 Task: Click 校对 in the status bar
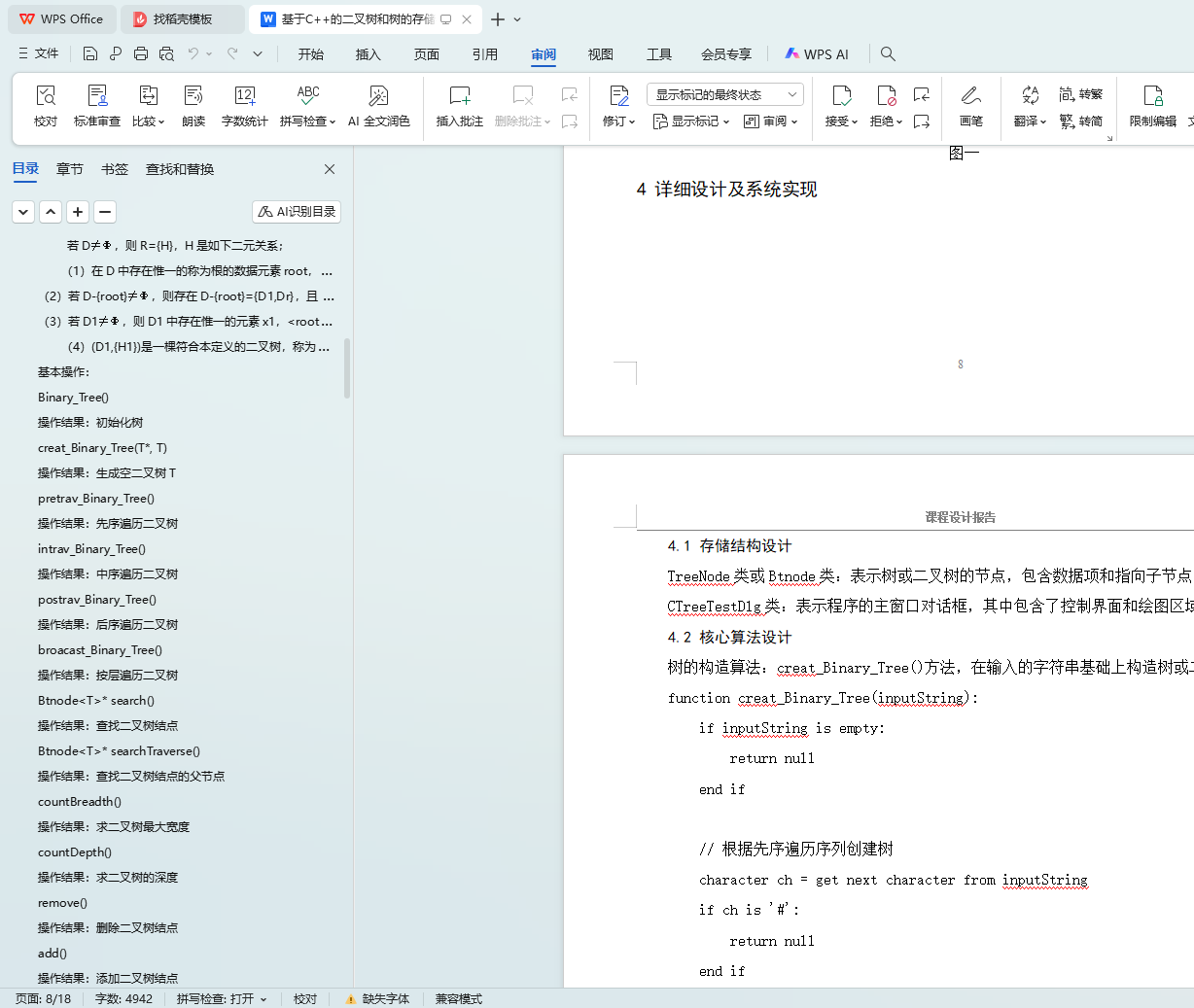305,998
